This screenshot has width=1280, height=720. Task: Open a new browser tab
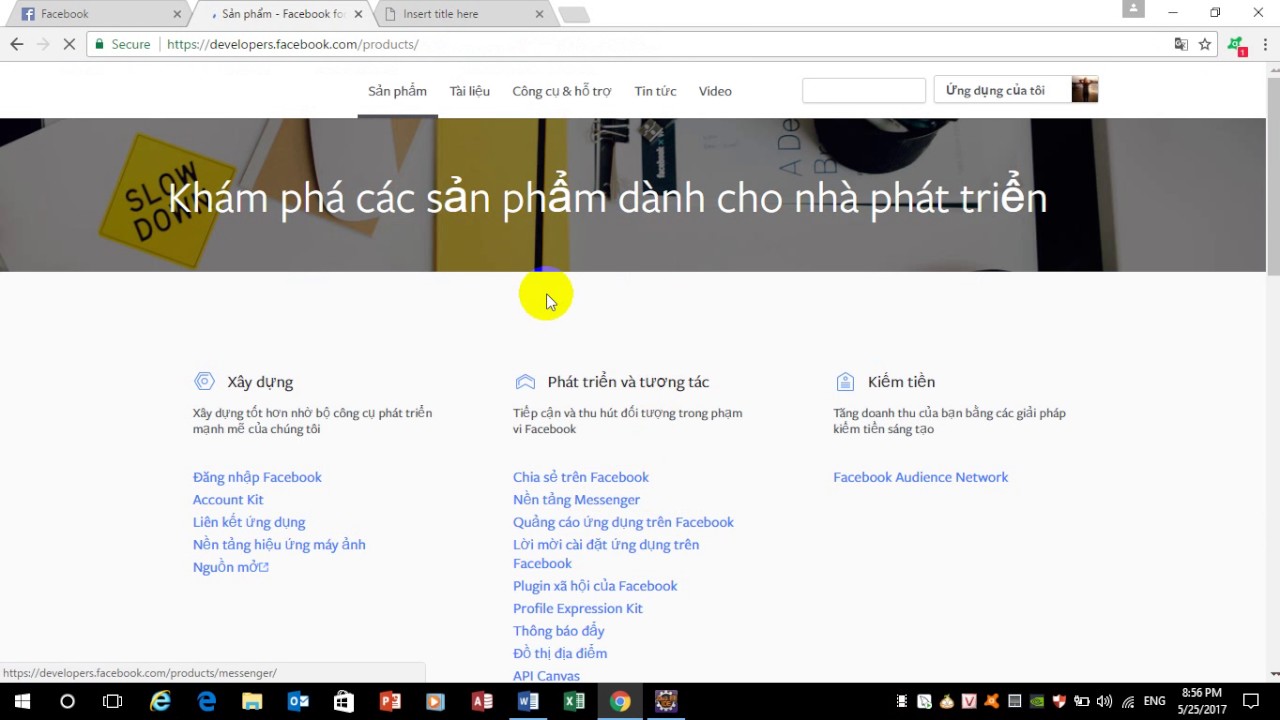point(574,14)
